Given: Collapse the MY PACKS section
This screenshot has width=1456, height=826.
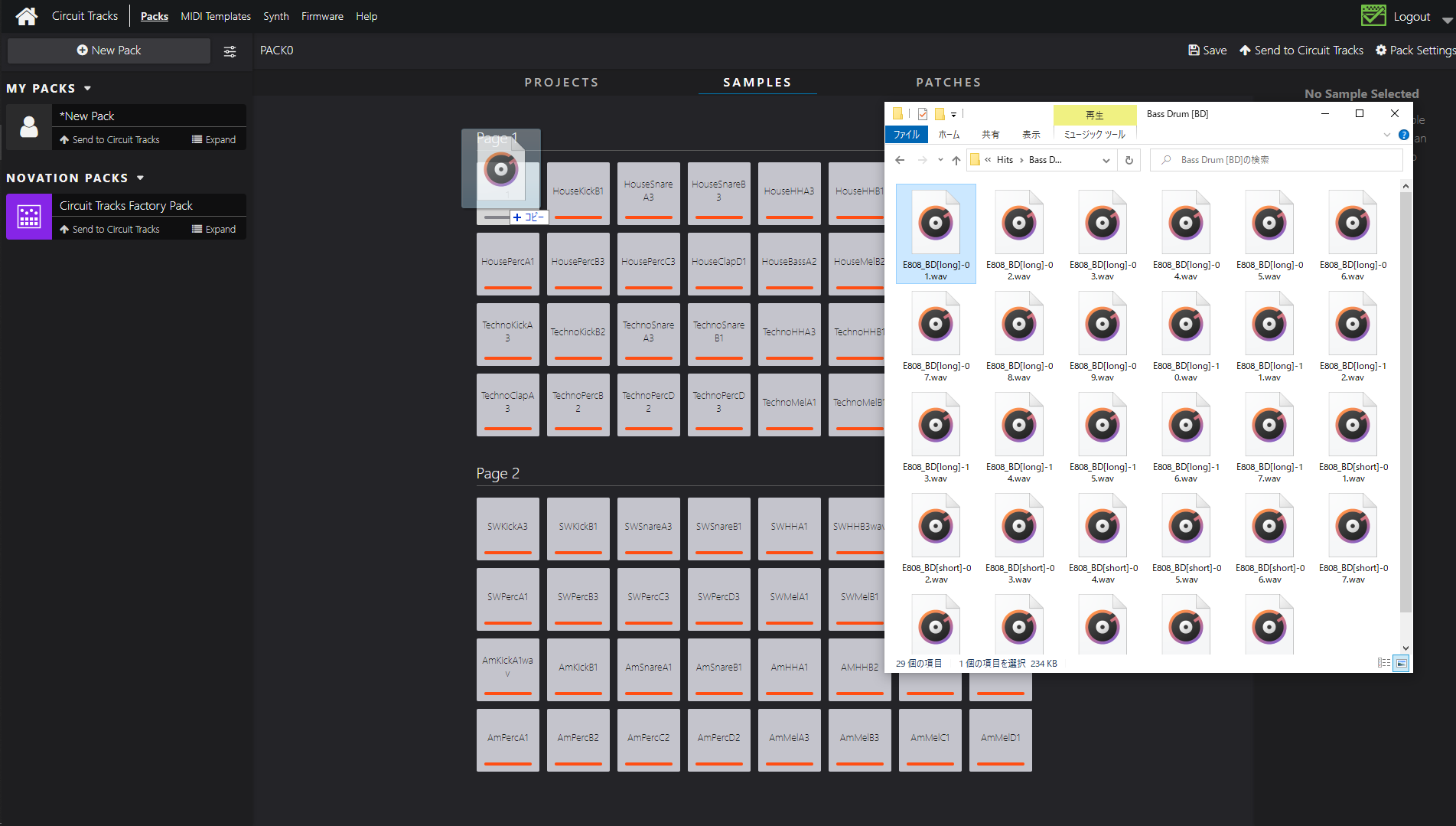Looking at the screenshot, I should pyautogui.click(x=87, y=89).
